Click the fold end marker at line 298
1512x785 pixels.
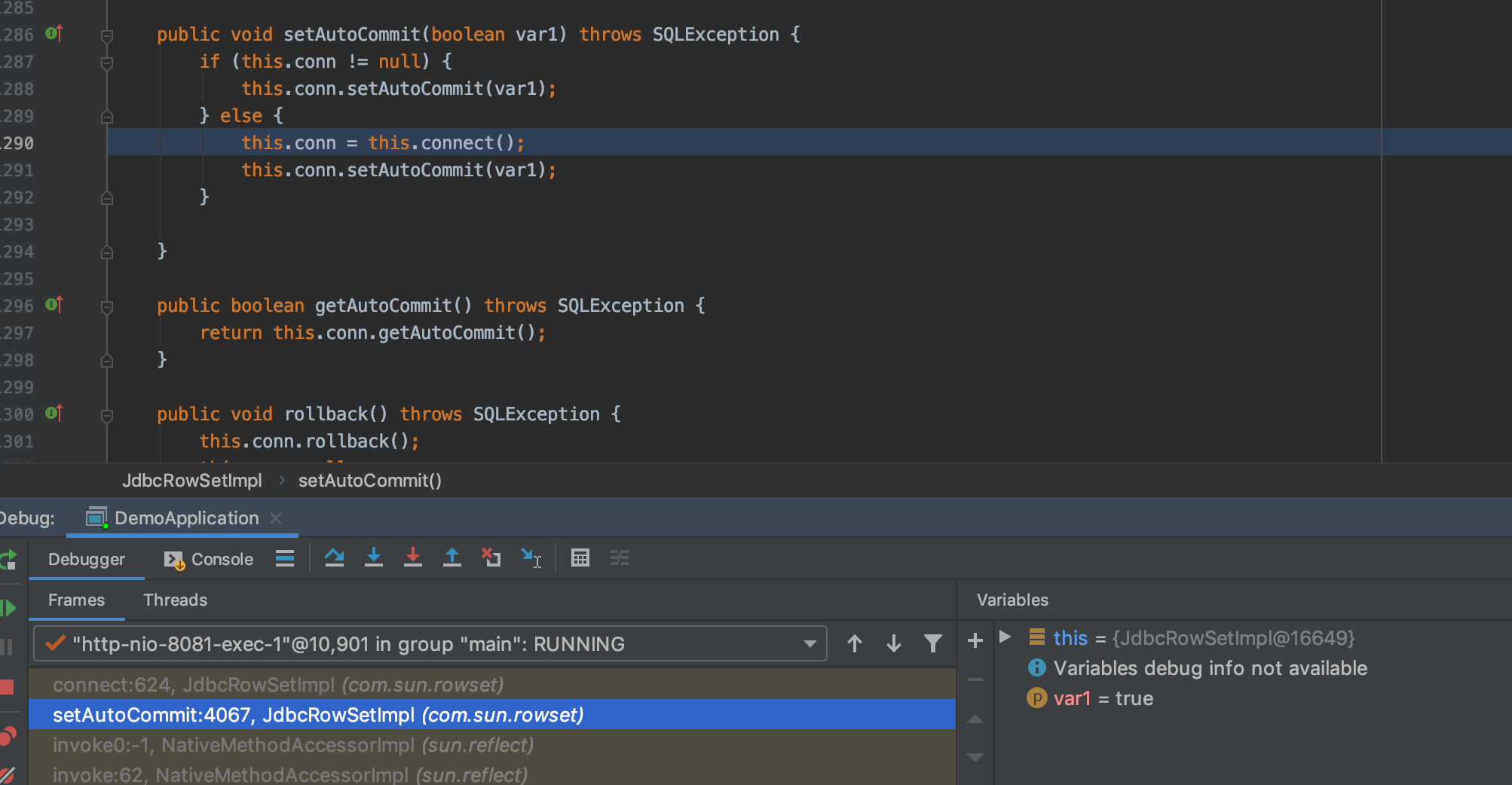tap(107, 360)
